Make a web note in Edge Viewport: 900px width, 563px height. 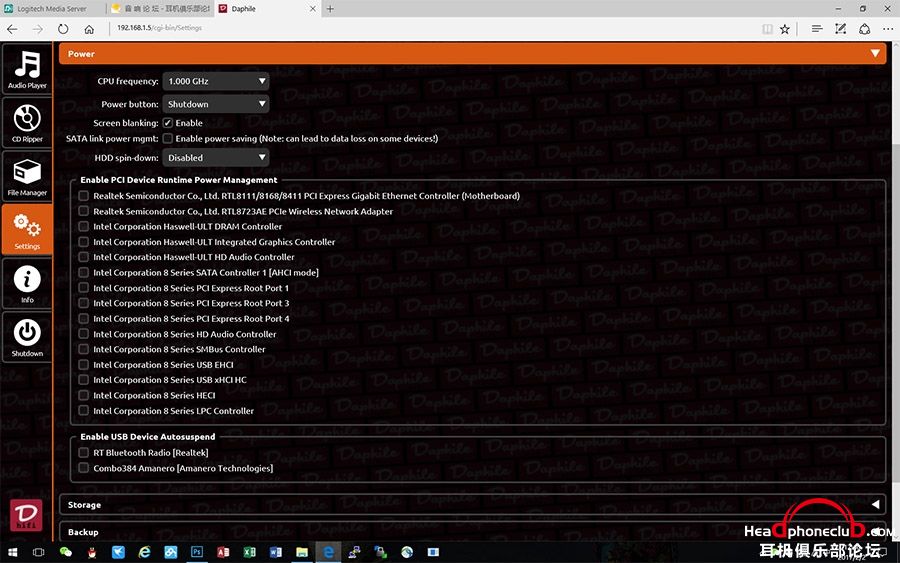(840, 29)
